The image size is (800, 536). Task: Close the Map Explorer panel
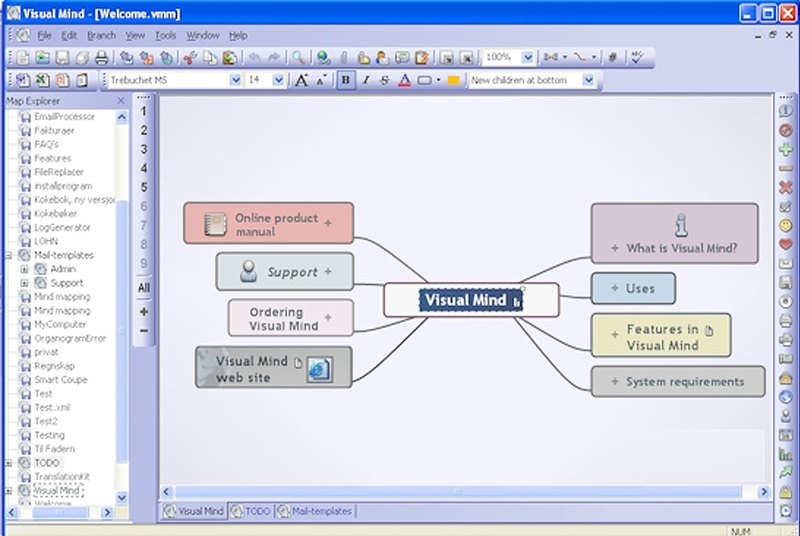(121, 101)
